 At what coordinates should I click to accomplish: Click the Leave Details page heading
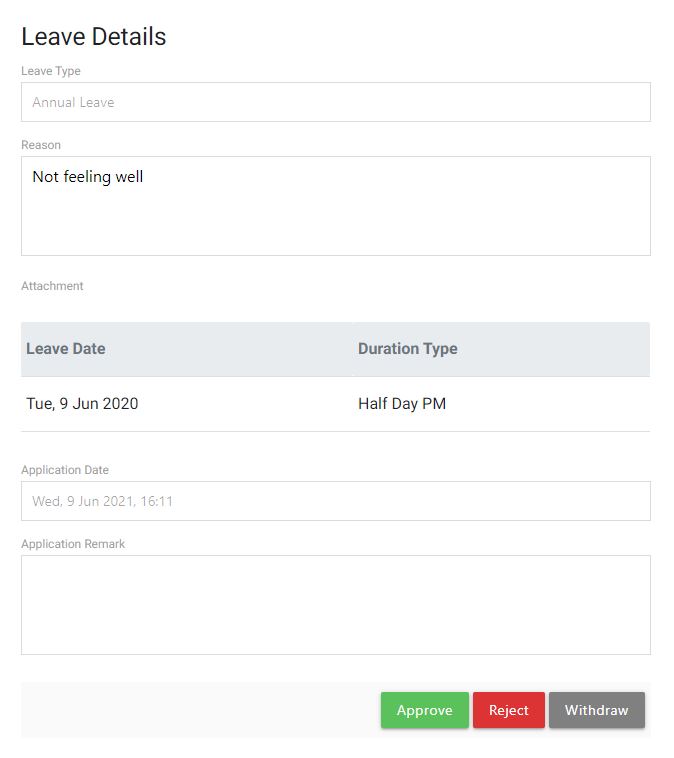pyautogui.click(x=94, y=37)
